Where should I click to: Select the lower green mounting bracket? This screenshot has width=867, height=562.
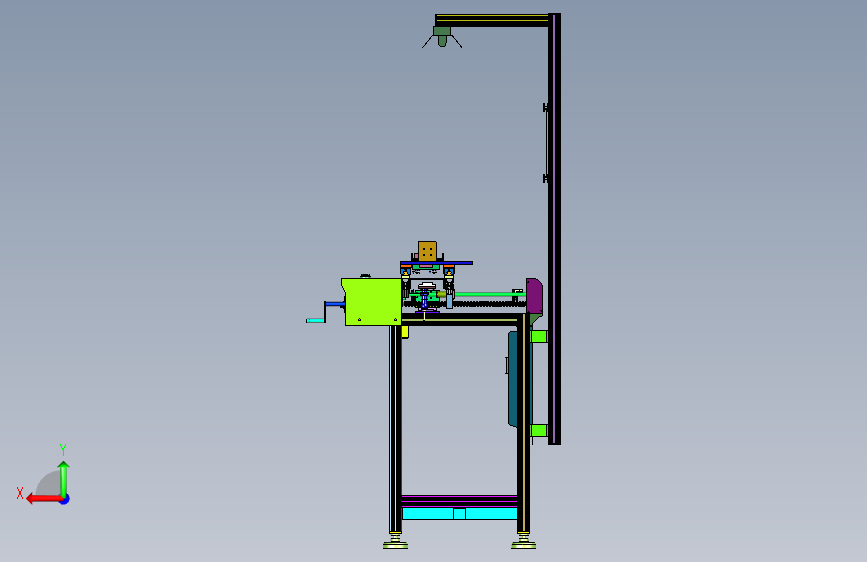pos(539,430)
